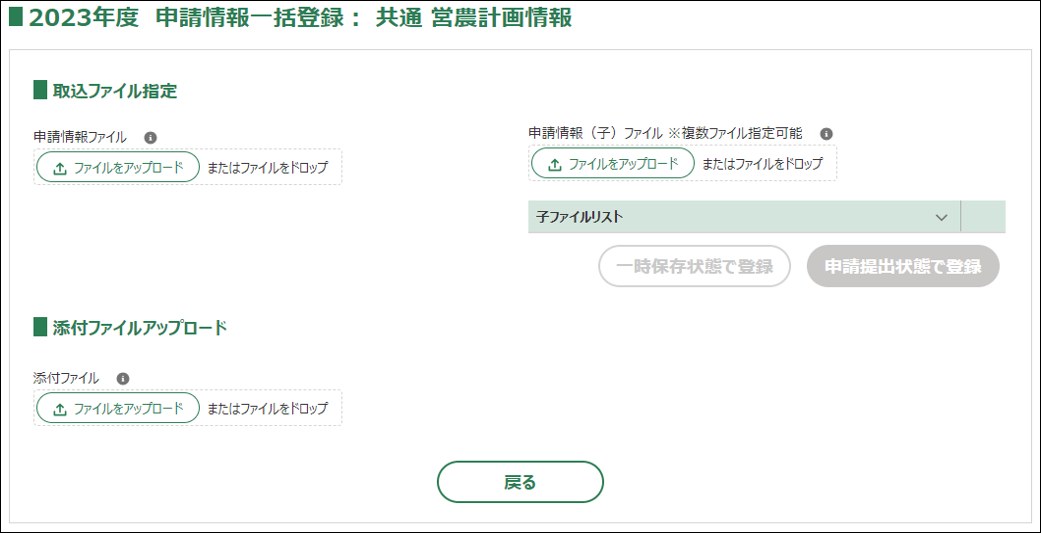
Task: Click the 申請提出状態で登録 button
Action: (x=902, y=266)
